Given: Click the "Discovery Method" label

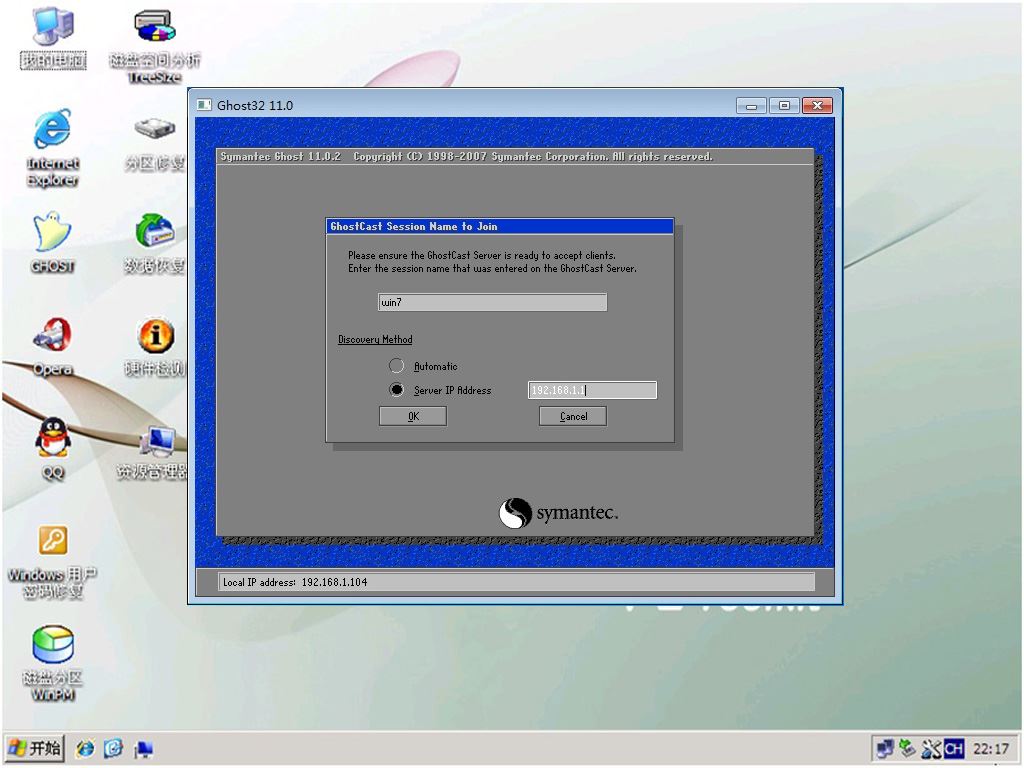Looking at the screenshot, I should pos(375,340).
